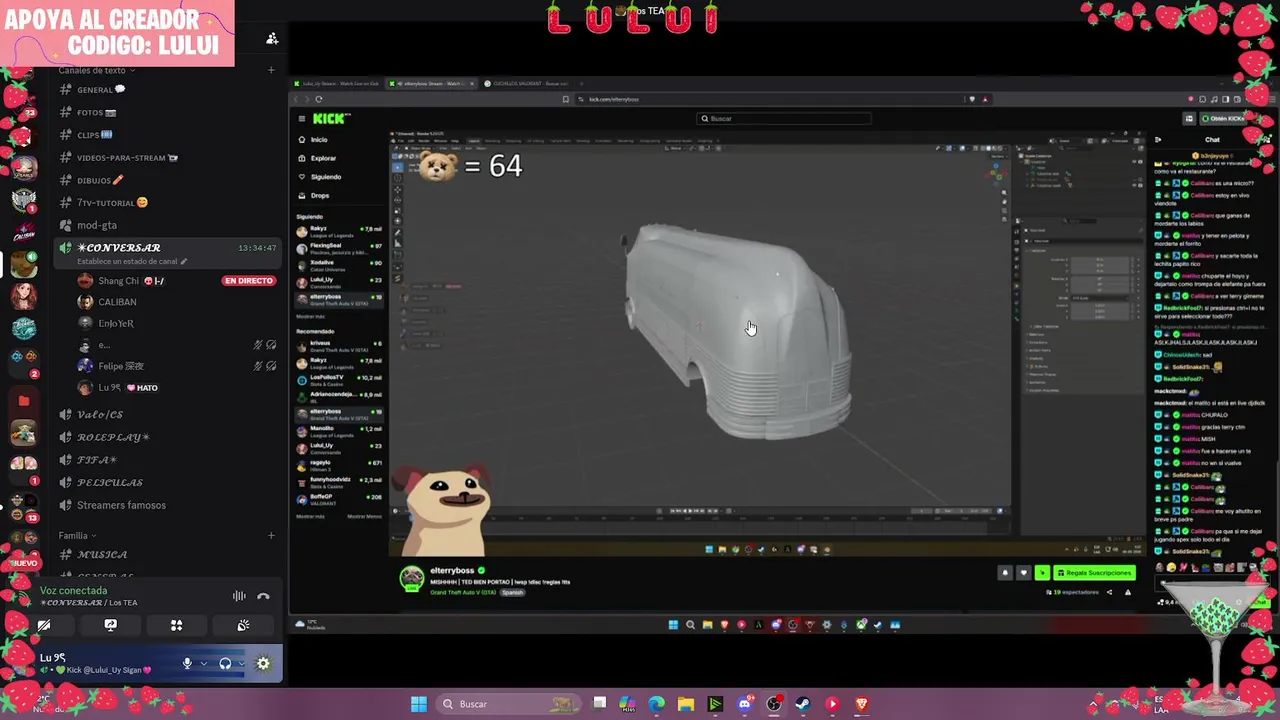Click the Grand Theft Auto V category link
The width and height of the screenshot is (1280, 720).
point(463,592)
